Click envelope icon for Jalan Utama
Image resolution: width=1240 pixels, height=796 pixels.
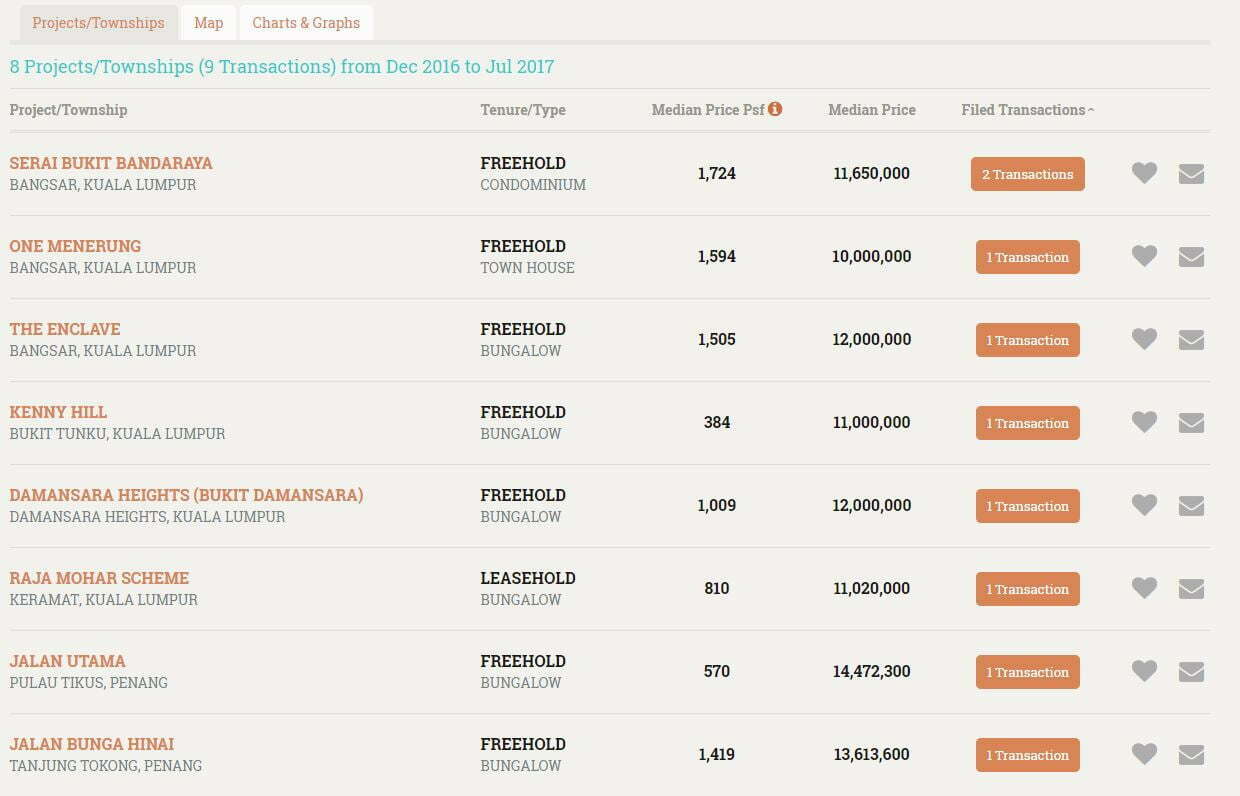(x=1191, y=672)
